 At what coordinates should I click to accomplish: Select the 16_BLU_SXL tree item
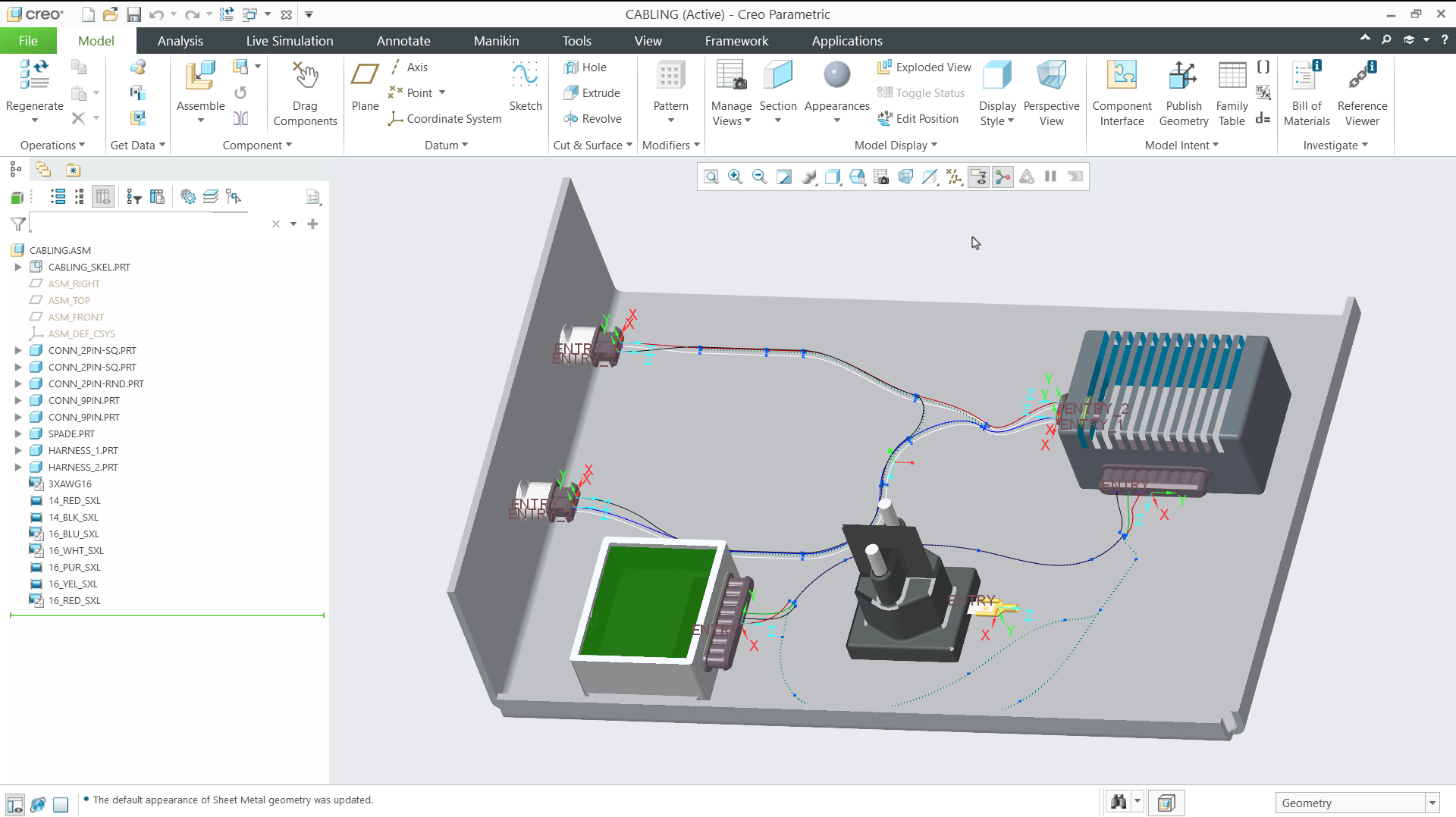pos(74,534)
